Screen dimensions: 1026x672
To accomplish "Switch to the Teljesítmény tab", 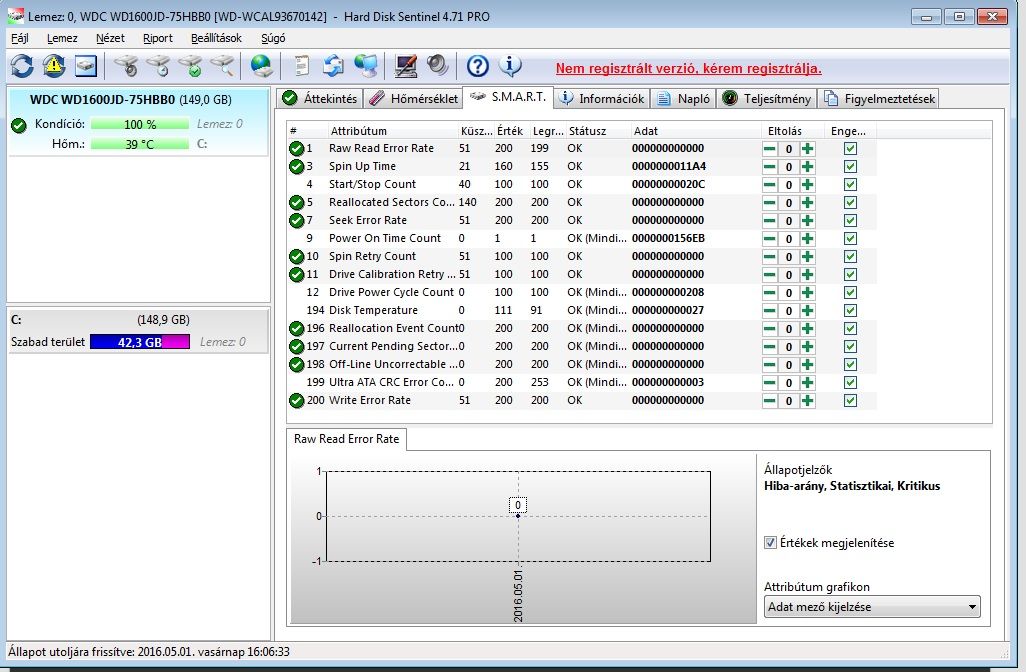I will 767,99.
